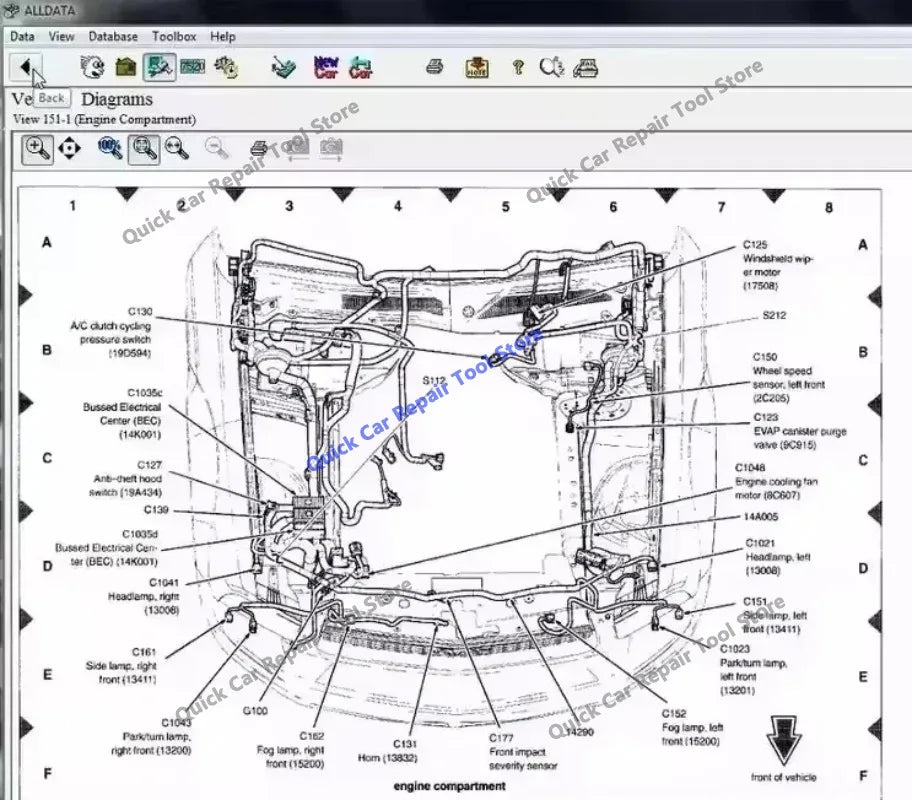Open the blue-green toolbar icon left of New Car
912x800 pixels.
[x=284, y=67]
